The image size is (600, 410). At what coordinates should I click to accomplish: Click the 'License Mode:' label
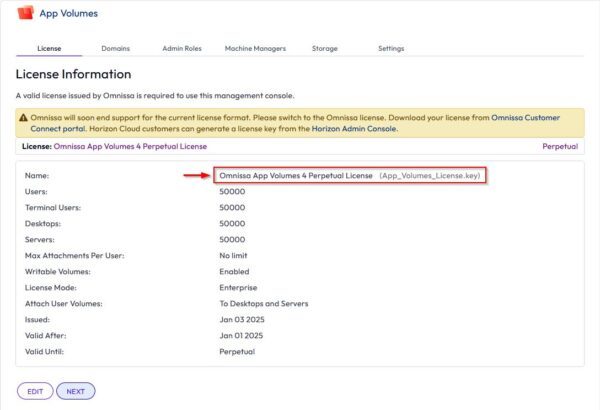coord(51,288)
